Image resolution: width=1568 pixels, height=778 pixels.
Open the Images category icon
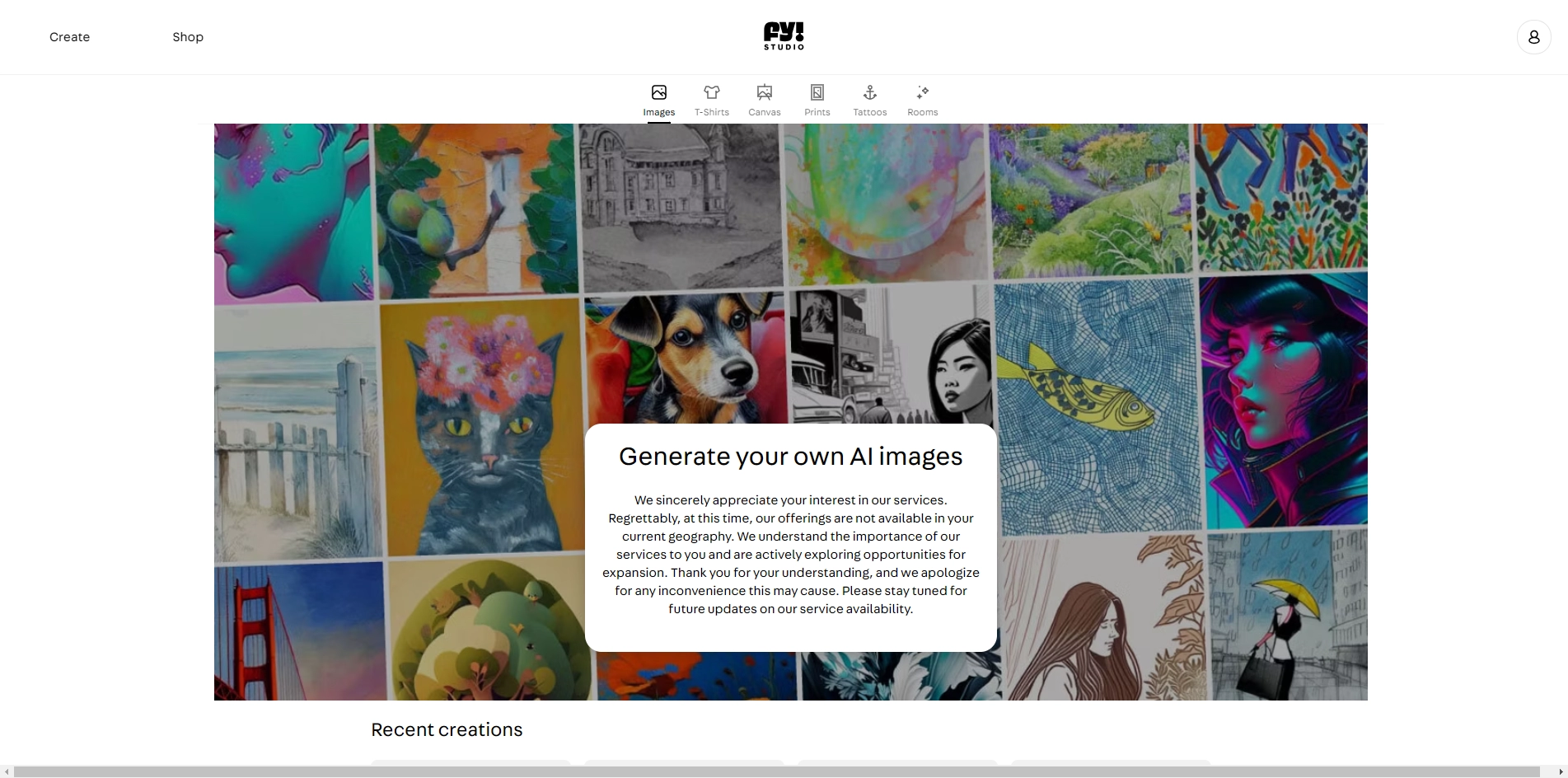pyautogui.click(x=658, y=92)
